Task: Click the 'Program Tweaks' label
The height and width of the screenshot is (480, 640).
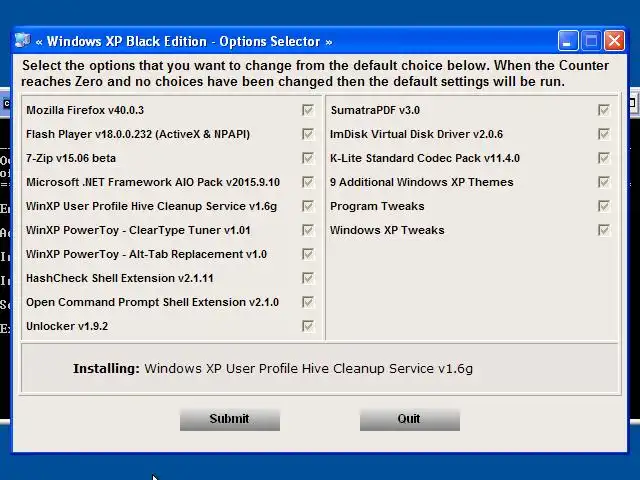Action: coord(377,207)
